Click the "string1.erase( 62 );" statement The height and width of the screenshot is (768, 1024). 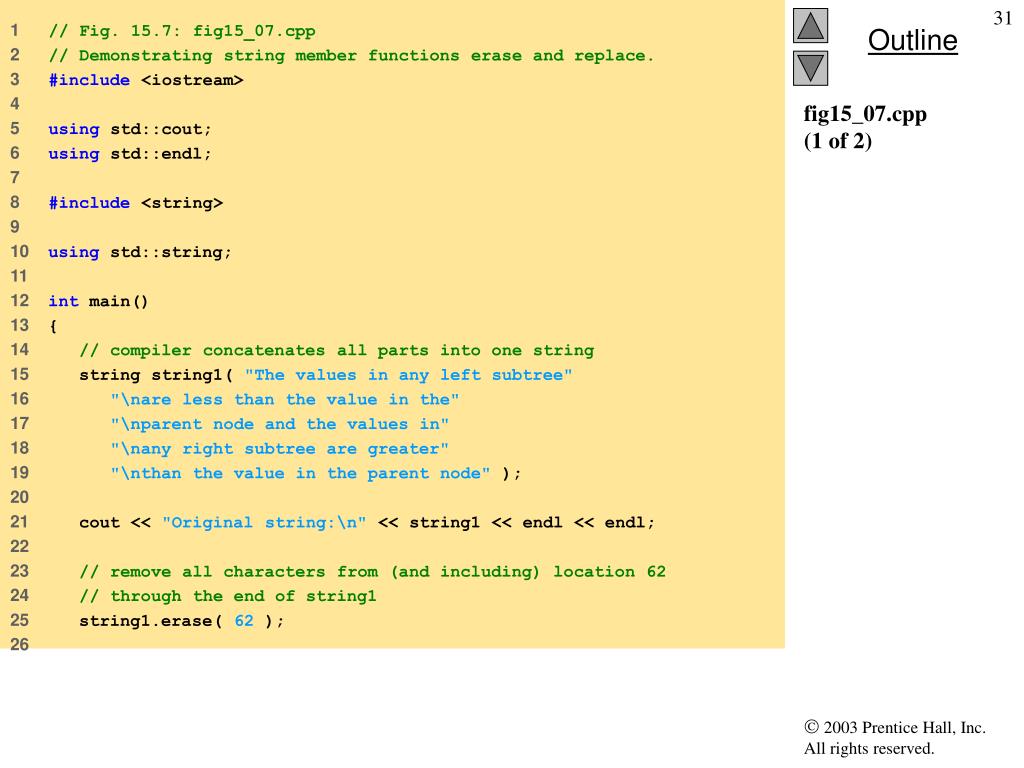coord(182,621)
